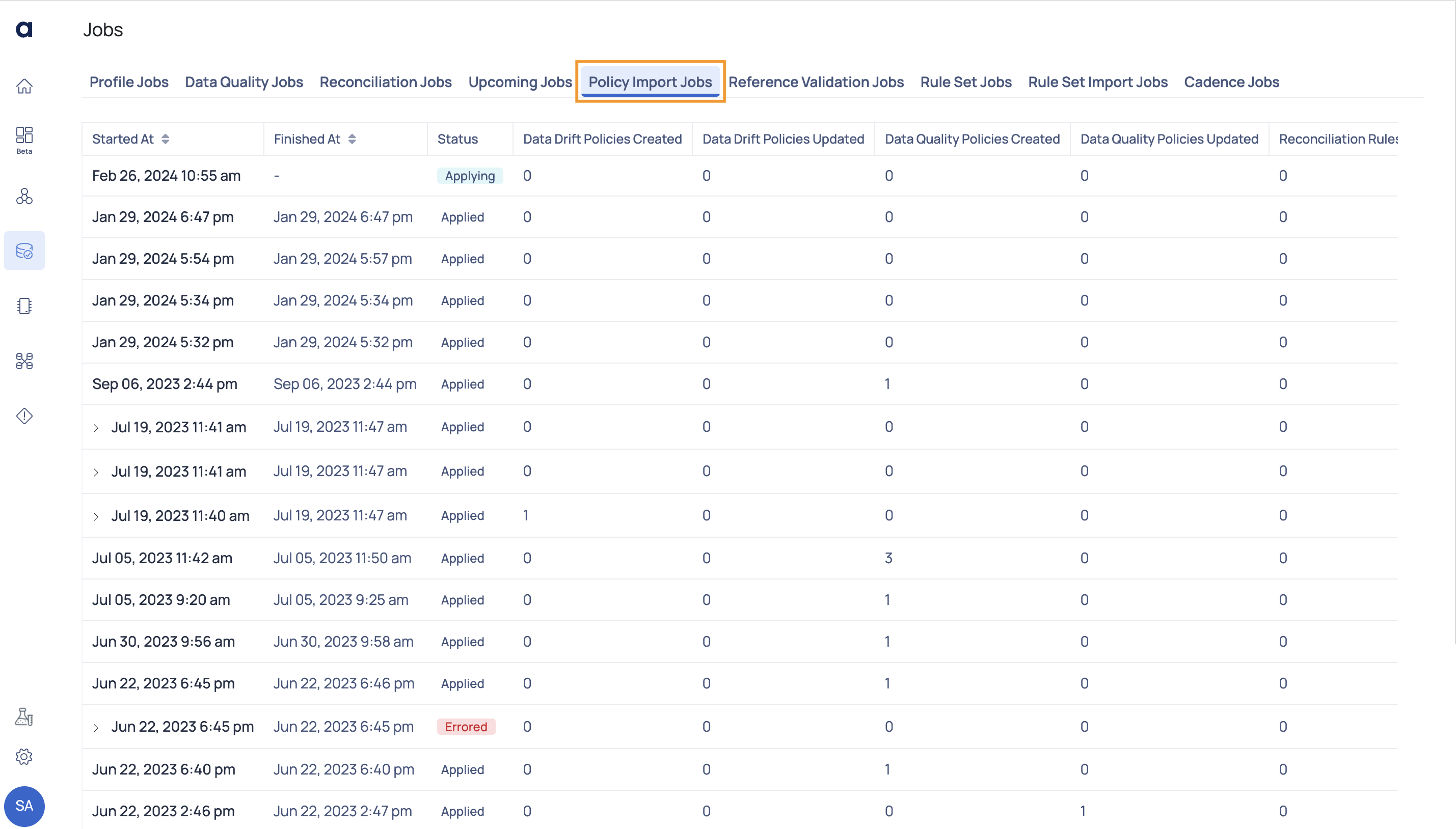Screen dimensions: 1456x829
Task: Open Rule Set Jobs tab
Action: click(965, 82)
